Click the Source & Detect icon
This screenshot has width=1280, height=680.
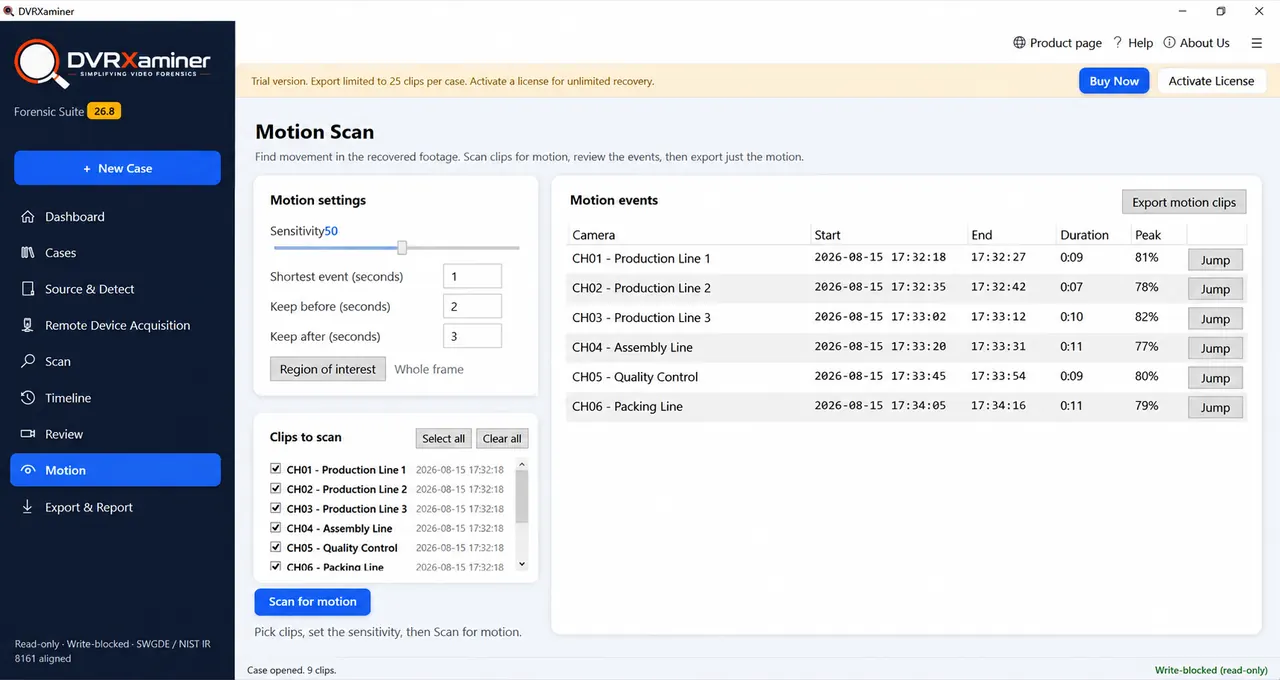[x=28, y=289]
